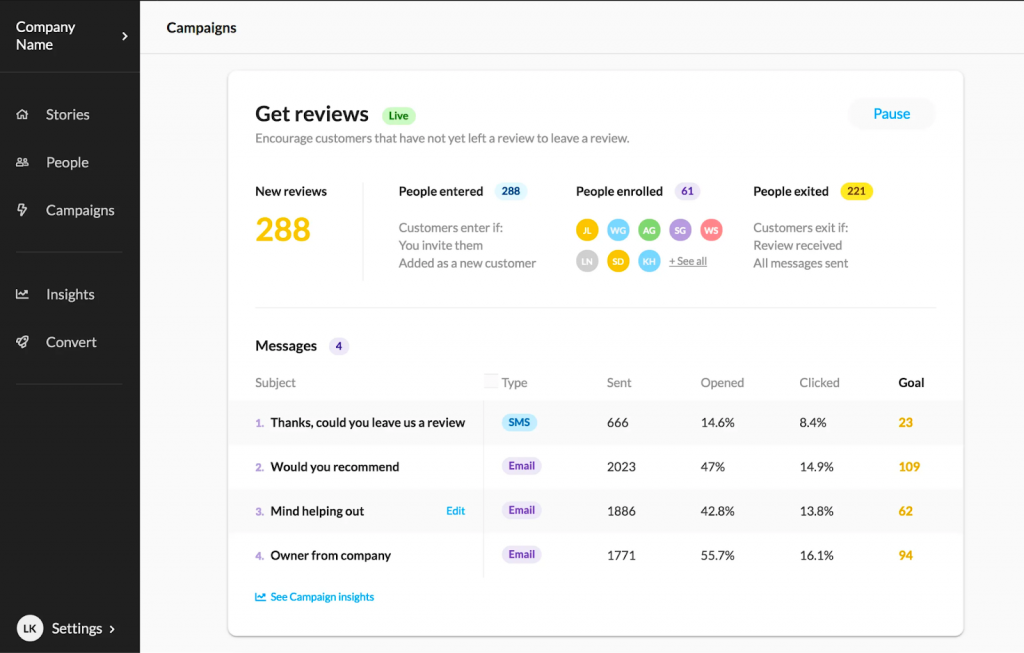
Task: Select the Thanks, could you leave us a review row
Action: pos(368,422)
